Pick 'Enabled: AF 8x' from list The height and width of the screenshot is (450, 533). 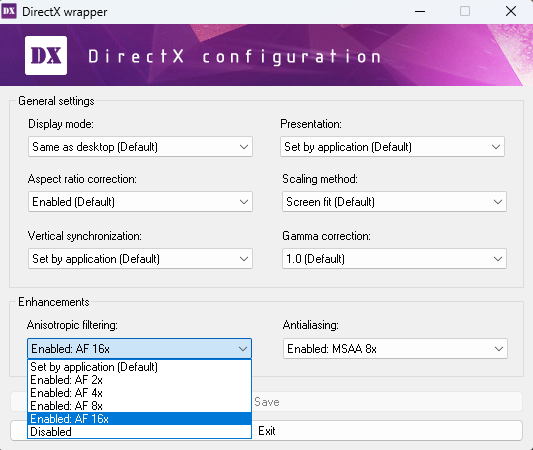[x=139, y=406]
